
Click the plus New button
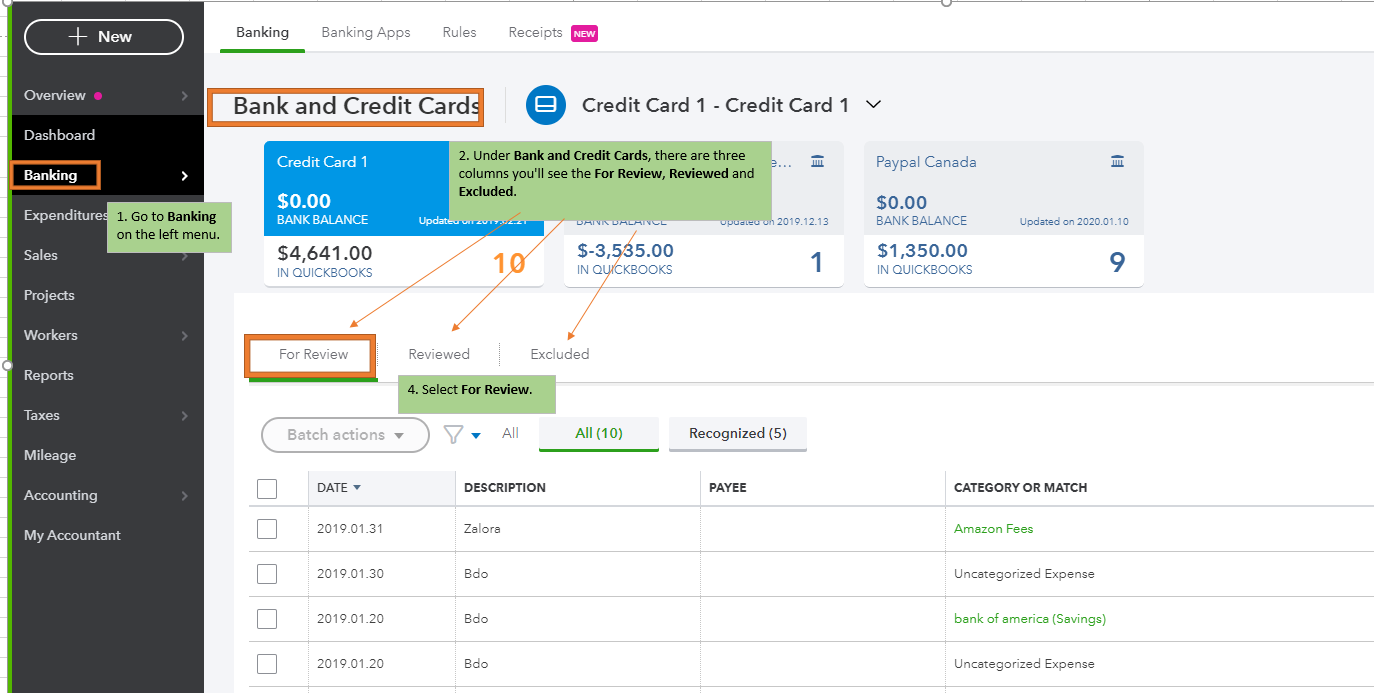[x=104, y=37]
